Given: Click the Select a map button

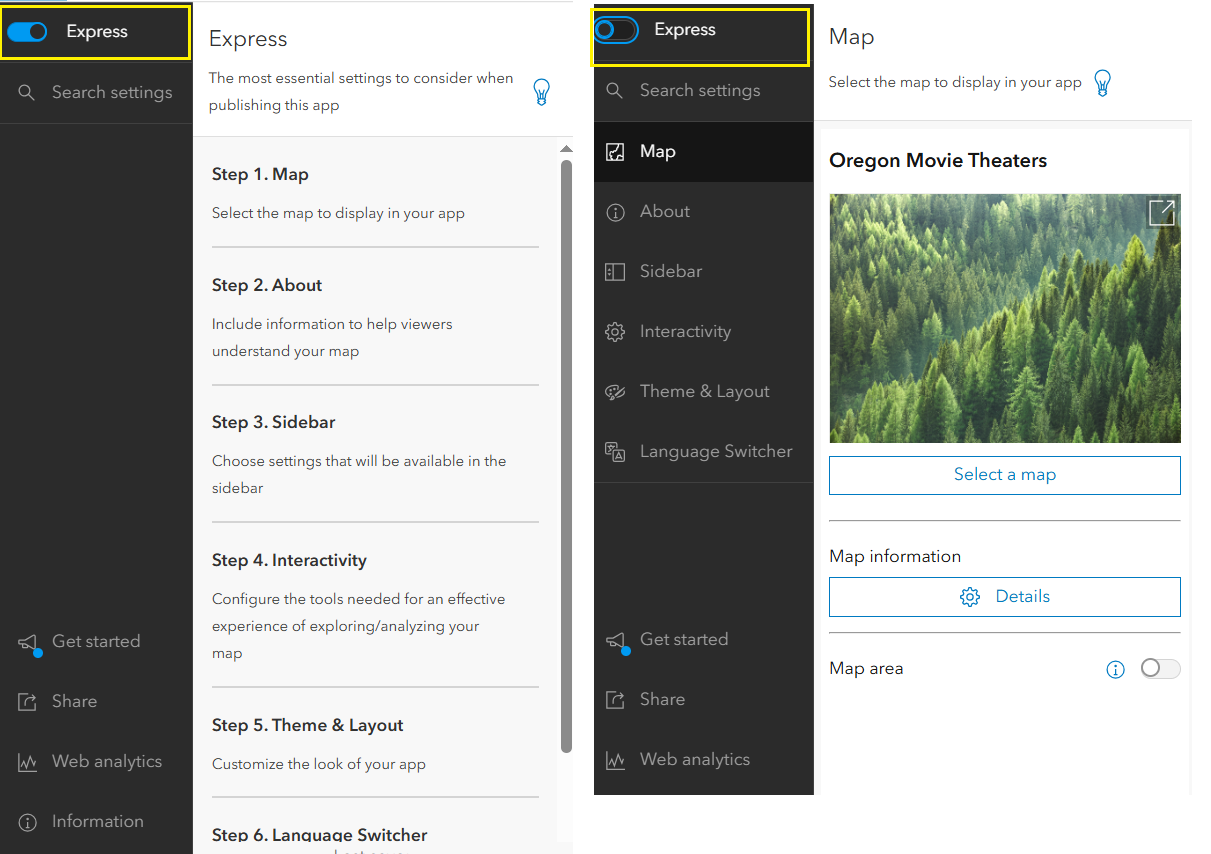Looking at the screenshot, I should 1004,475.
